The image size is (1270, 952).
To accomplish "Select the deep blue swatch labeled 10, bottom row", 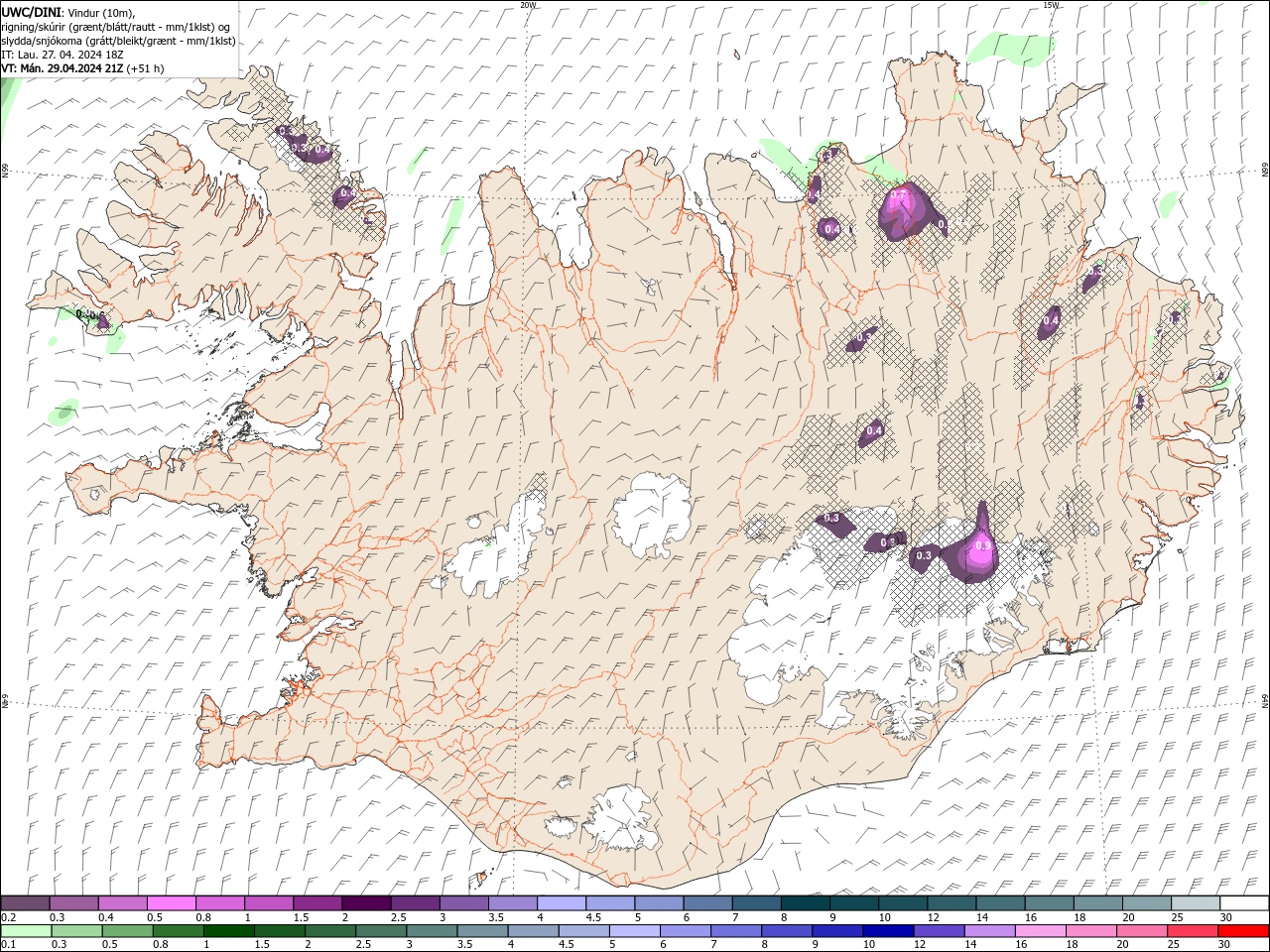I will point(888,931).
